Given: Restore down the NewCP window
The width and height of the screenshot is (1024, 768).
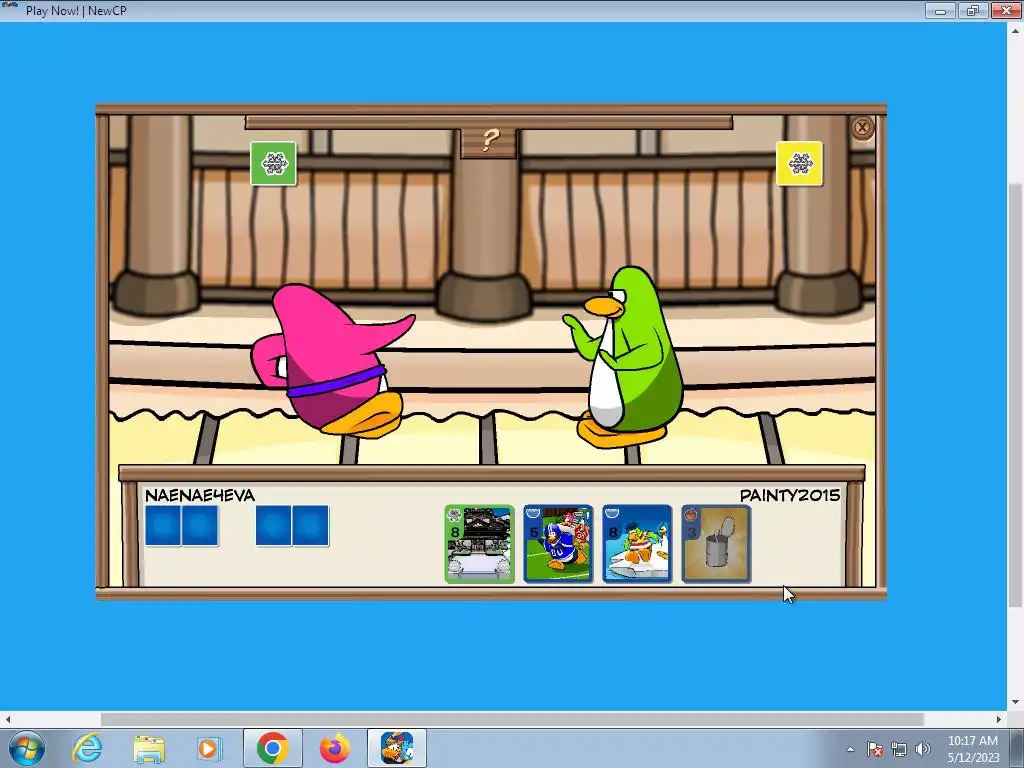Looking at the screenshot, I should click(x=972, y=10).
